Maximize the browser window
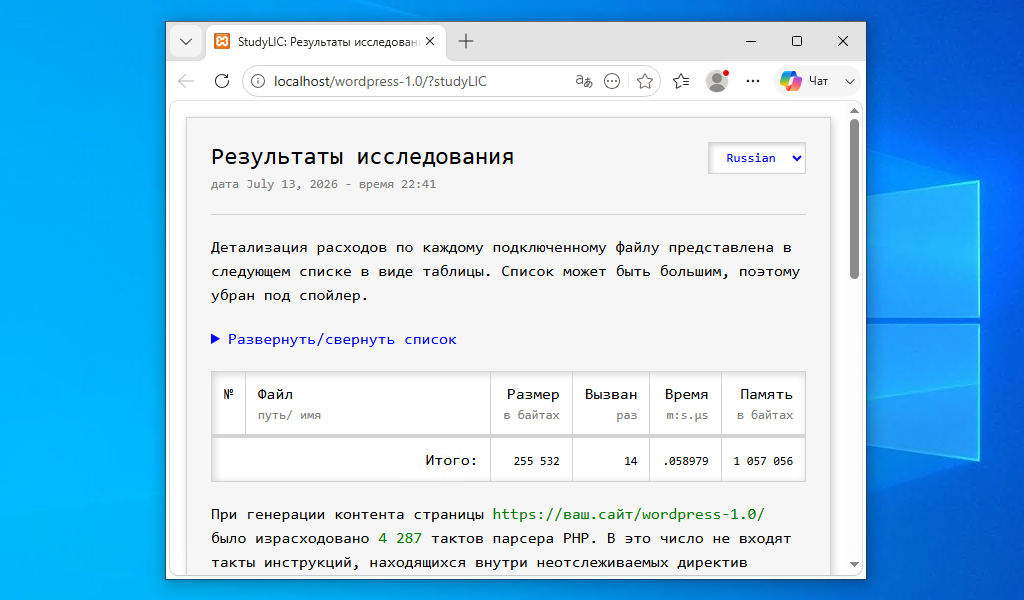Viewport: 1024px width, 600px height. (x=797, y=41)
